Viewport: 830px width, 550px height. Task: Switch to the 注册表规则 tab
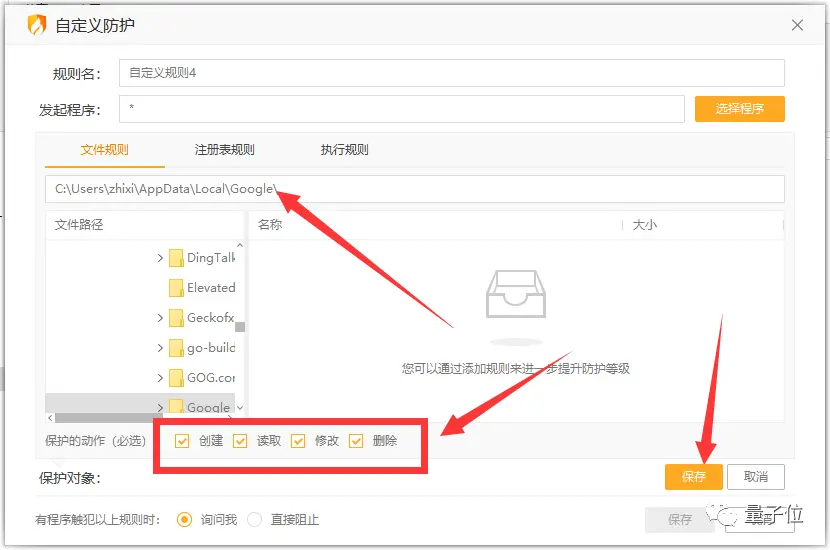[x=224, y=150]
